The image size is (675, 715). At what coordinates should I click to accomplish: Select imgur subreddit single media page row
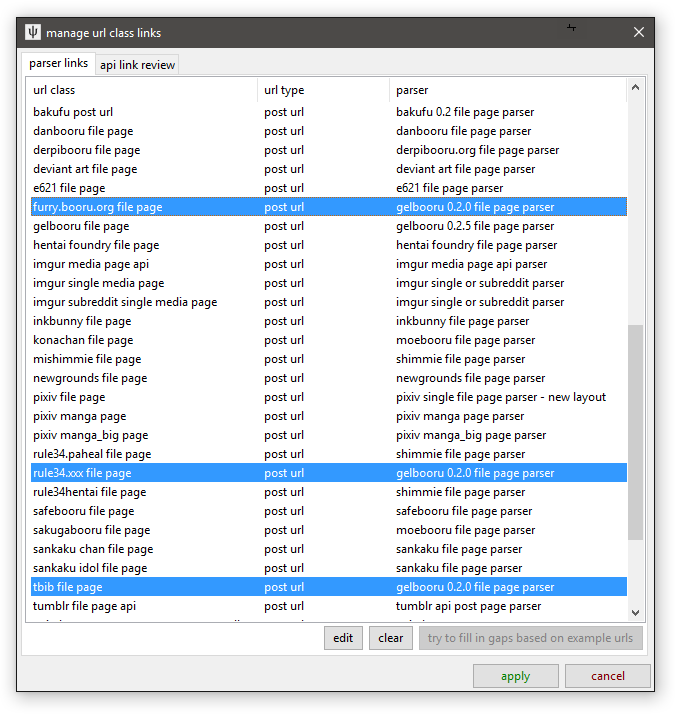click(329, 302)
